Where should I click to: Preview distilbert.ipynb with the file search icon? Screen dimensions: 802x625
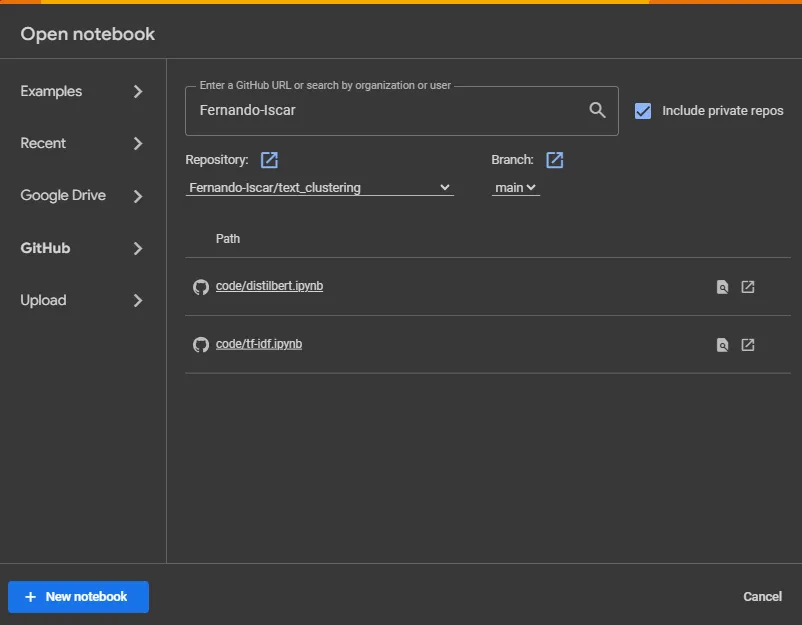[722, 287]
